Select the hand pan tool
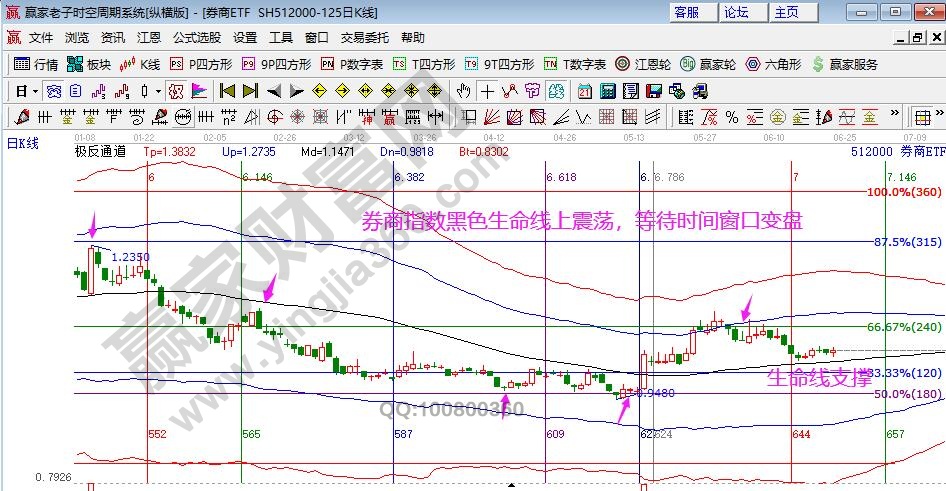 coord(464,91)
